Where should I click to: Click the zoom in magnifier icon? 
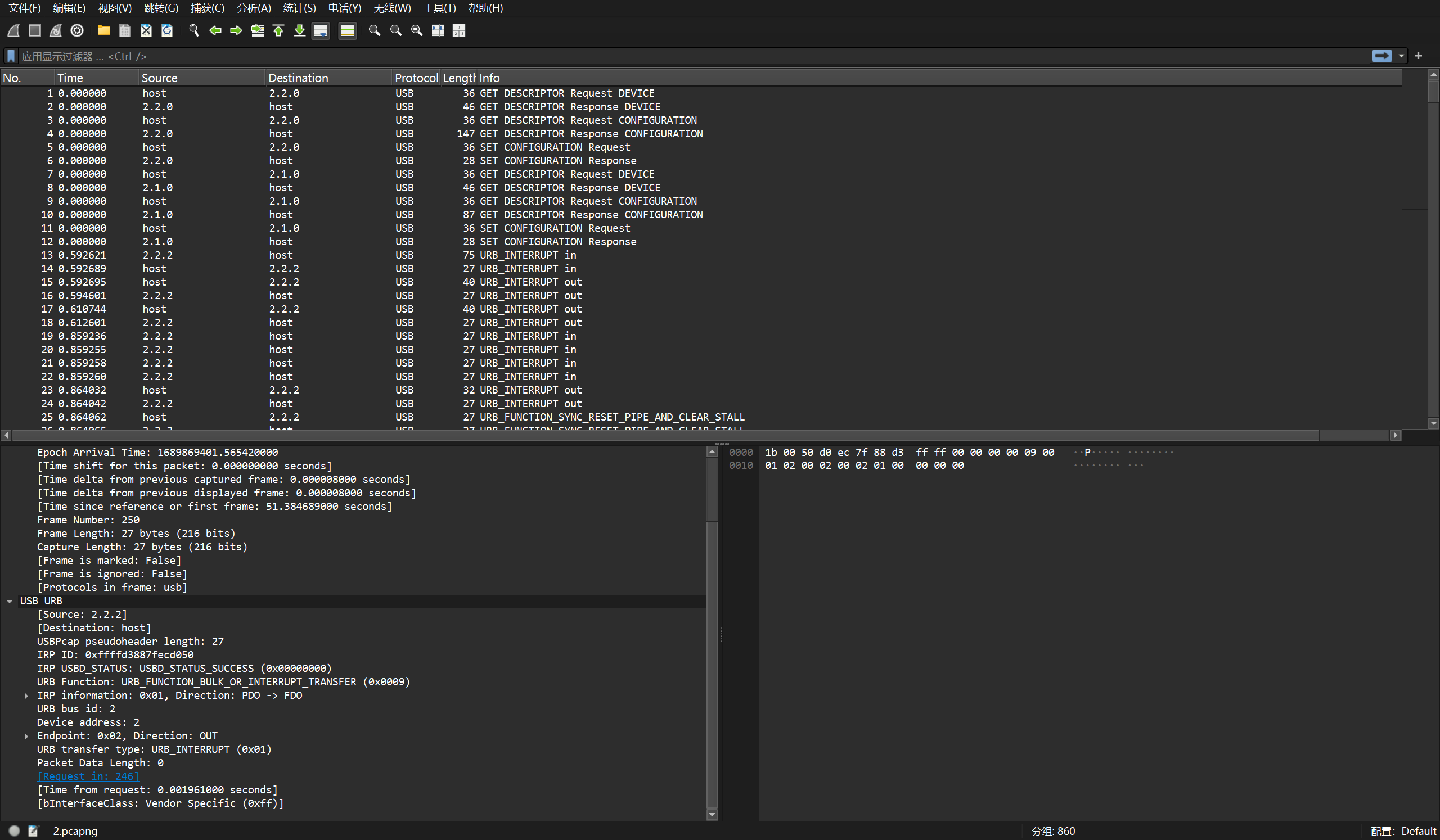[x=374, y=30]
